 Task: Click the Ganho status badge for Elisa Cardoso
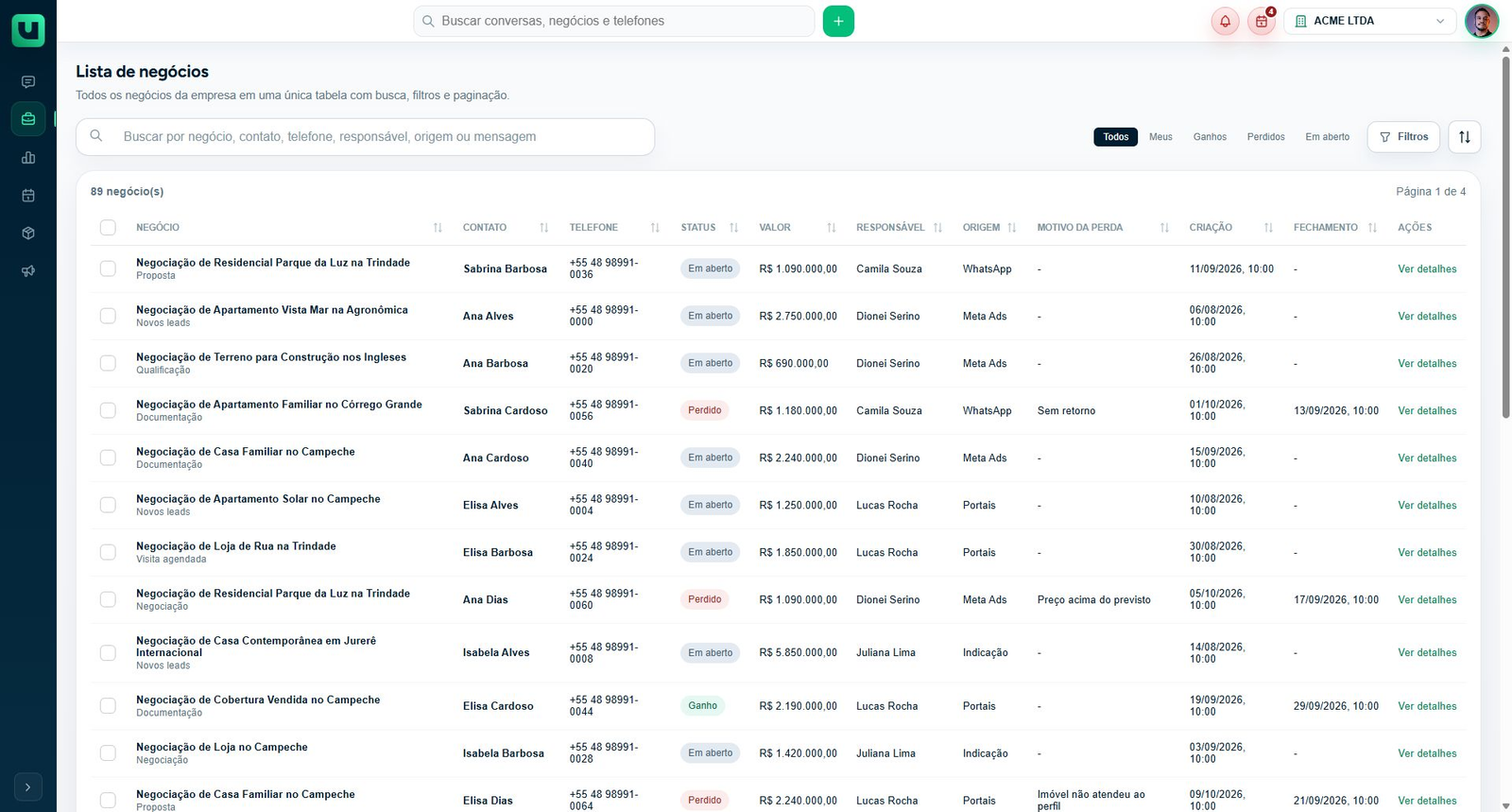click(x=703, y=706)
